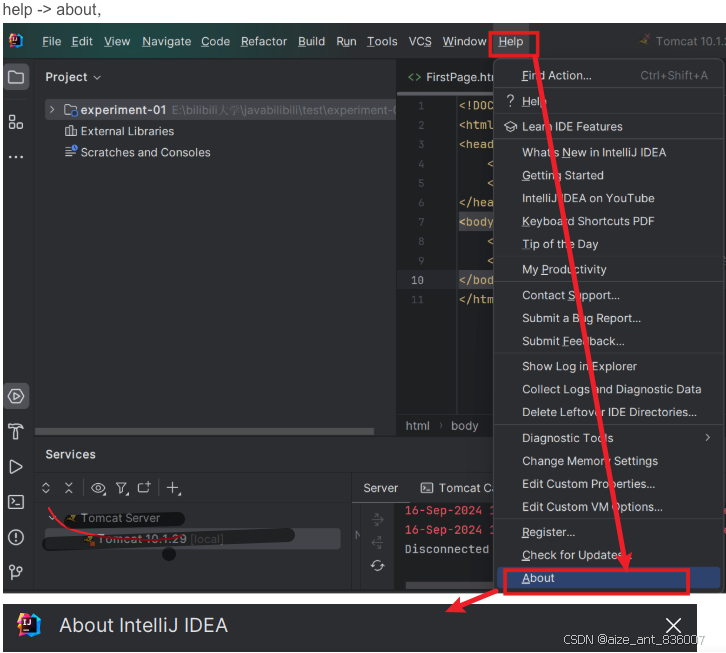Choose Tip of the Day
Image resolution: width=726 pixels, height=653 pixels.
(609, 244)
